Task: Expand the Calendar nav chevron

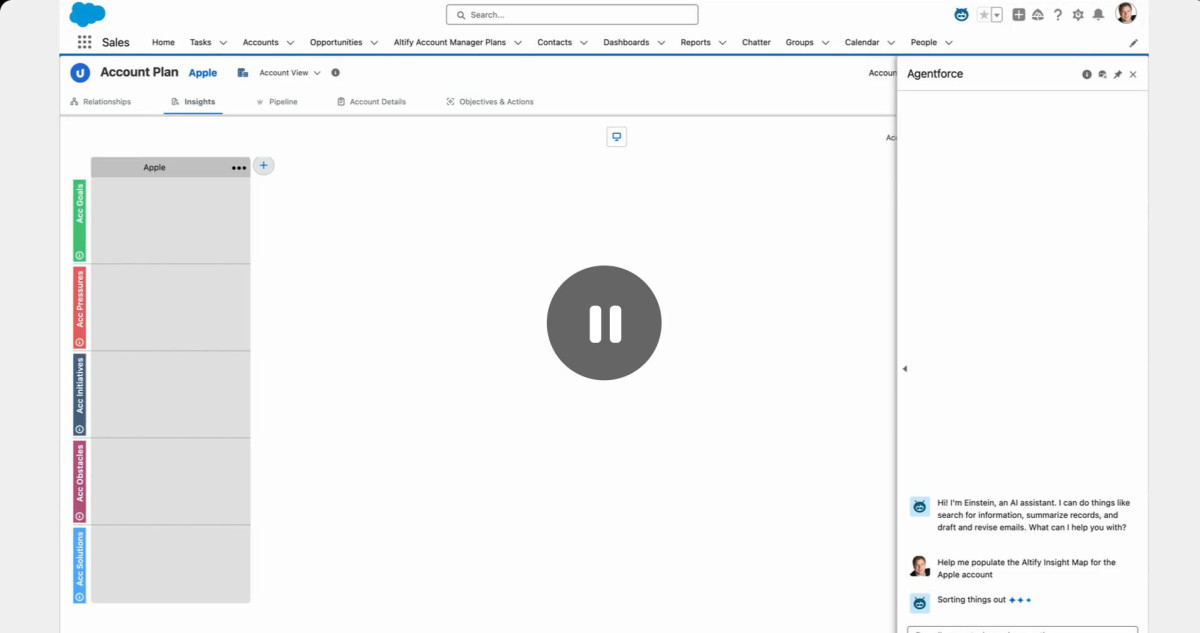Action: click(891, 43)
